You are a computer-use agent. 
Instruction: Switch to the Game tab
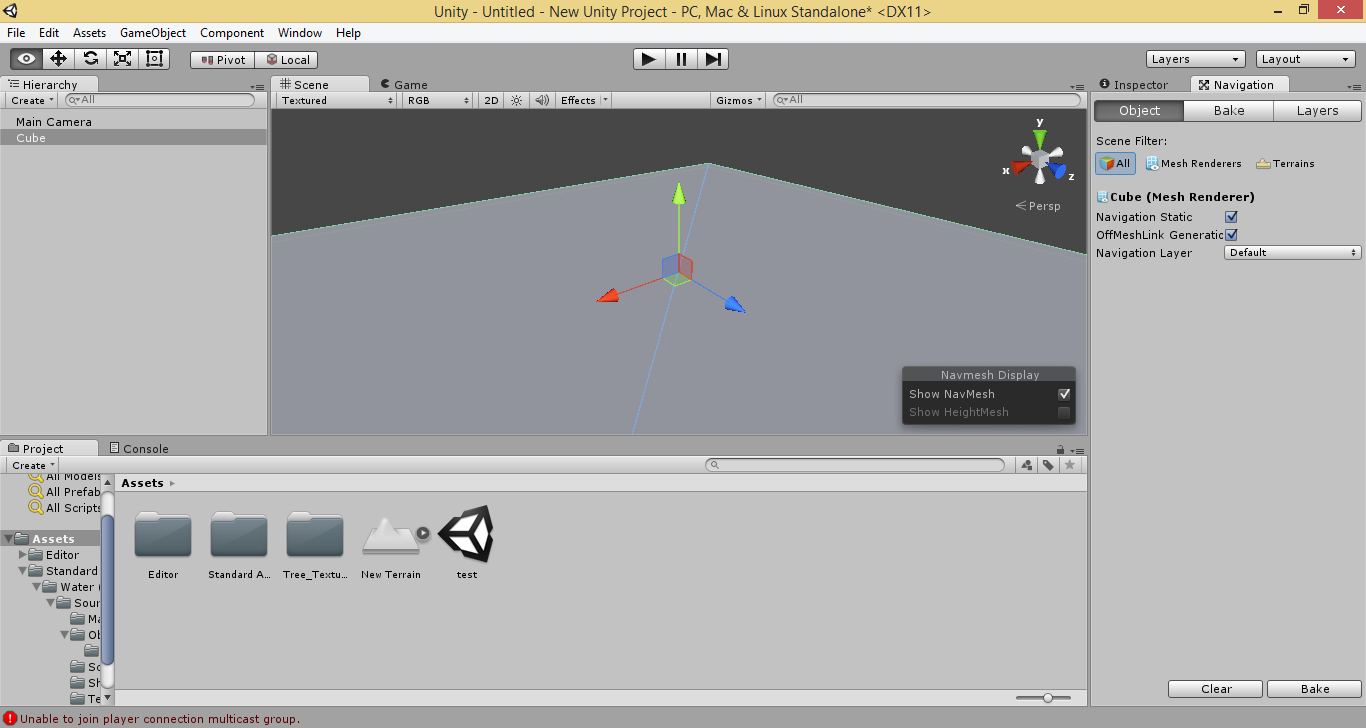(403, 84)
